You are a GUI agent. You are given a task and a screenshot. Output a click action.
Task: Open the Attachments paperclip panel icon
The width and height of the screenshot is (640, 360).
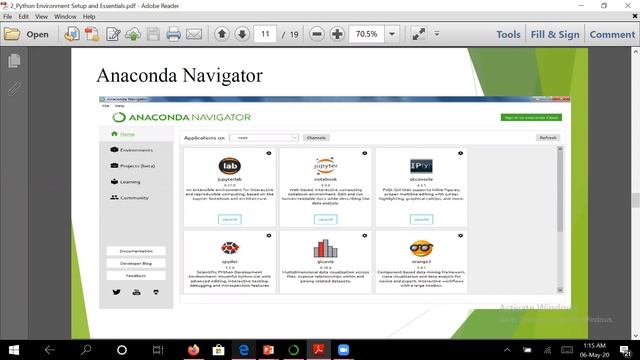(14, 89)
